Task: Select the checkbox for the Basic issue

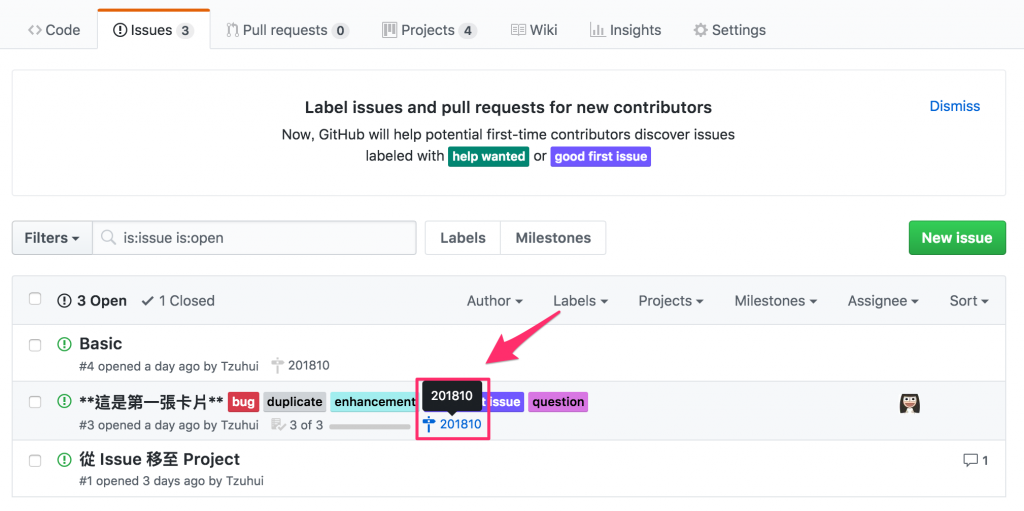Action: pyautogui.click(x=36, y=345)
